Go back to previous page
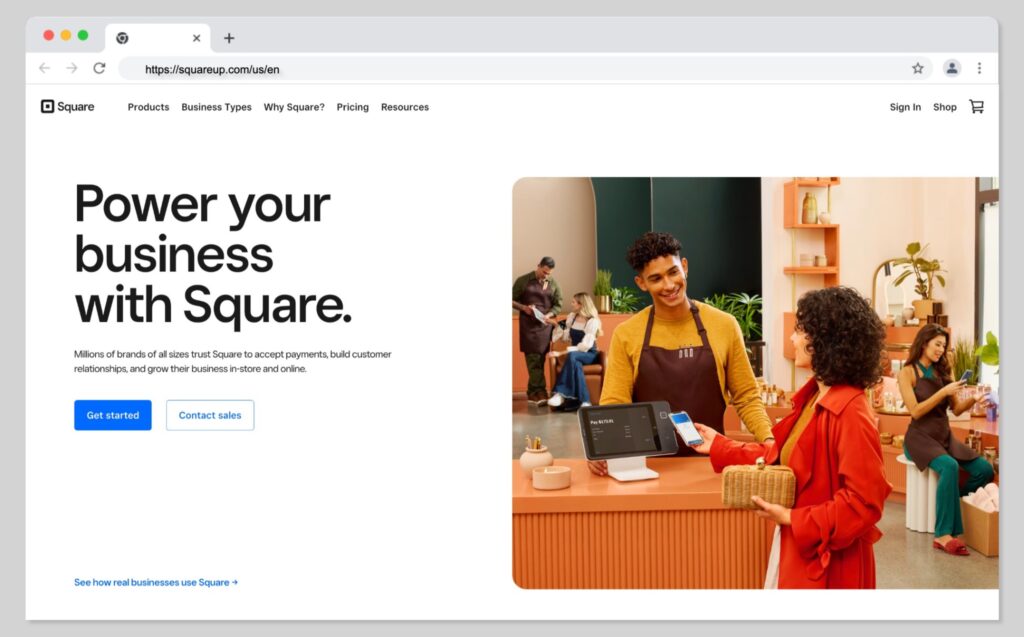The height and width of the screenshot is (637, 1024). 44,68
